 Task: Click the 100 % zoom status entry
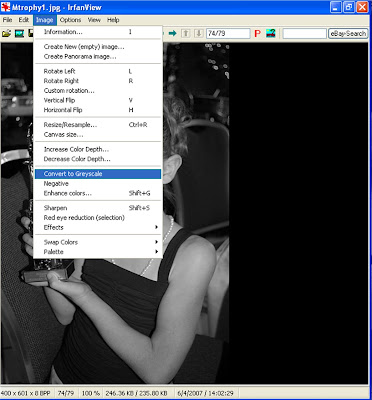[91, 393]
